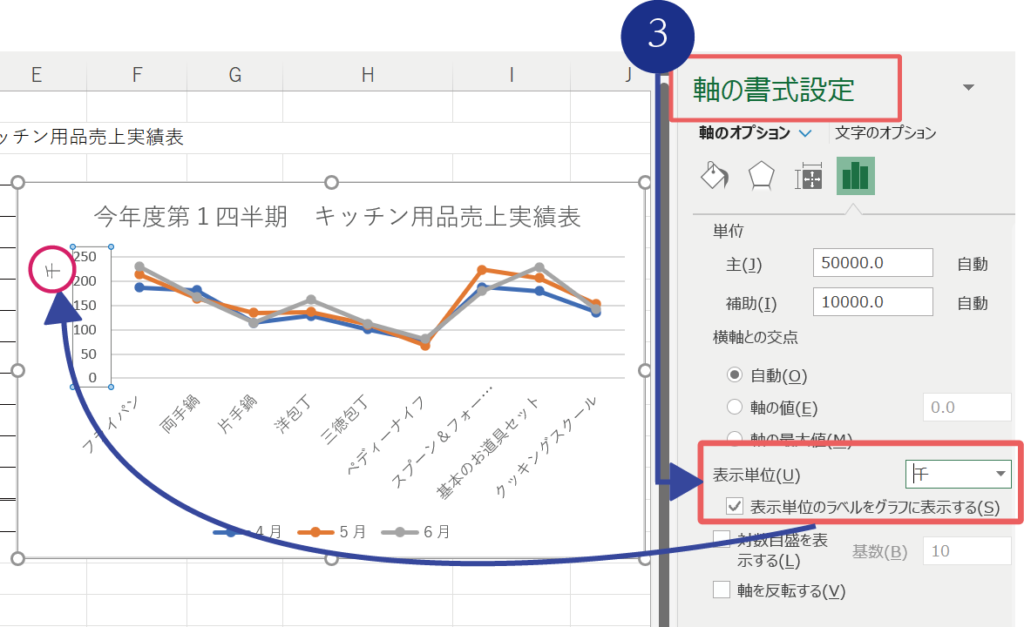The height and width of the screenshot is (627, 1024).
Task: Enable 対数目盛を表示する checkbox
Action: [722, 540]
